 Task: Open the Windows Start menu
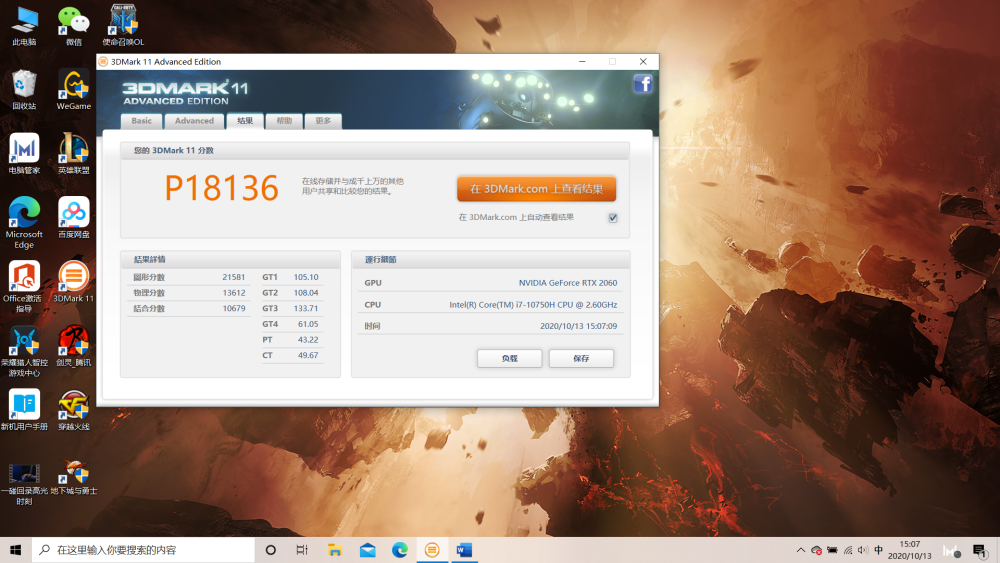click(x=16, y=550)
